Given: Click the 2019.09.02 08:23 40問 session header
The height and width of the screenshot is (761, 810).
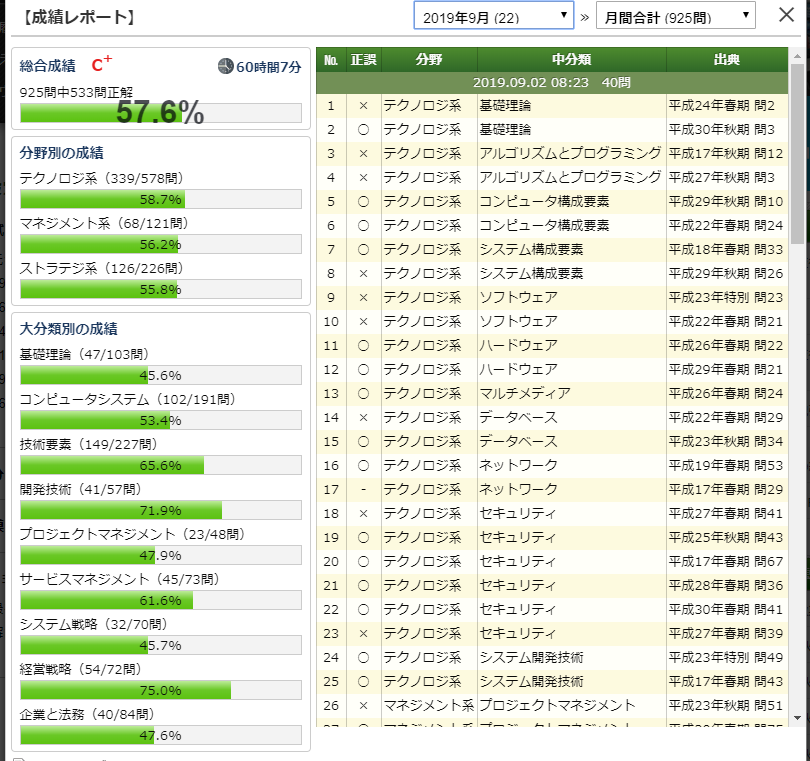Looking at the screenshot, I should [552, 83].
